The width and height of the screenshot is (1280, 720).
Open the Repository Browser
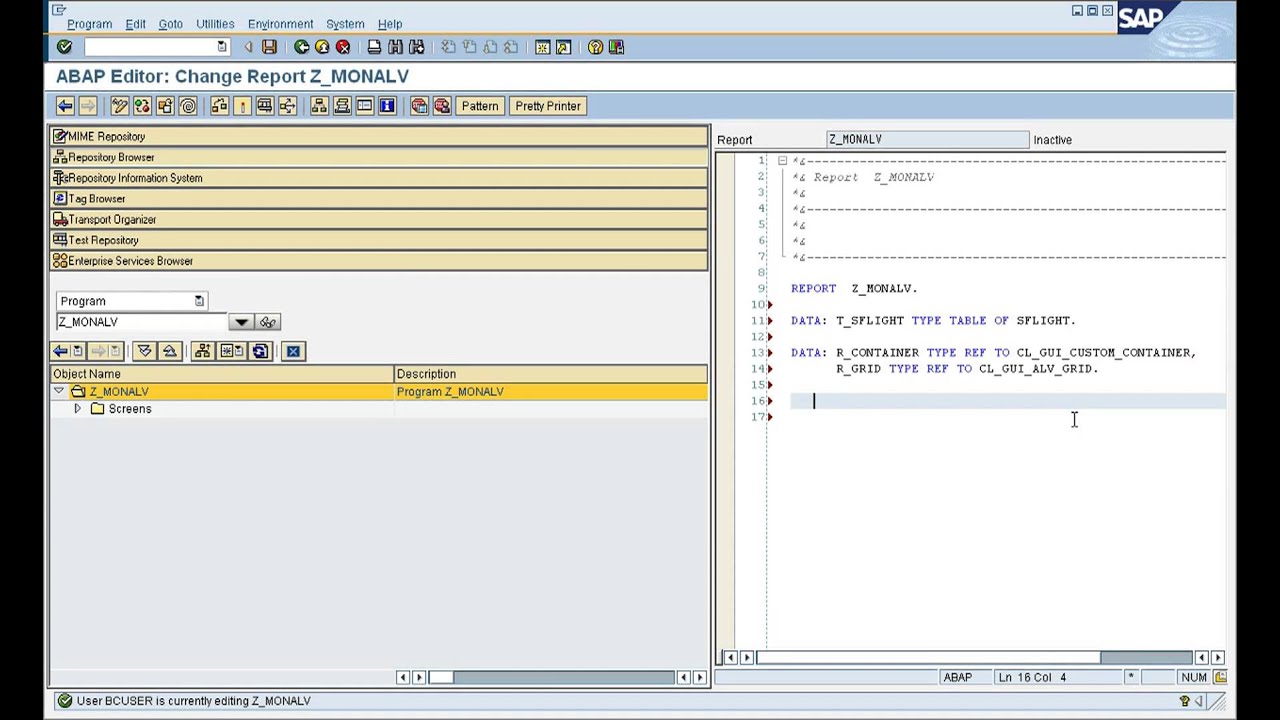tap(379, 157)
